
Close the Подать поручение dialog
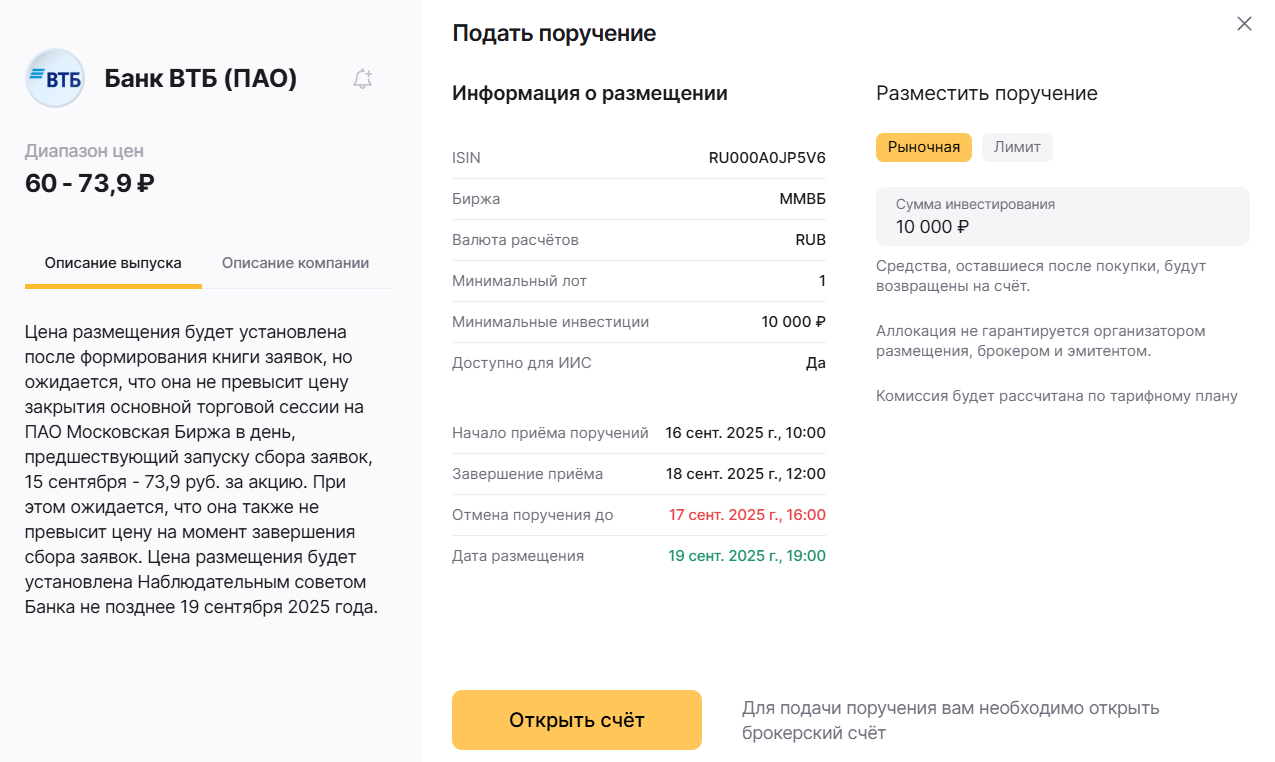tap(1244, 23)
